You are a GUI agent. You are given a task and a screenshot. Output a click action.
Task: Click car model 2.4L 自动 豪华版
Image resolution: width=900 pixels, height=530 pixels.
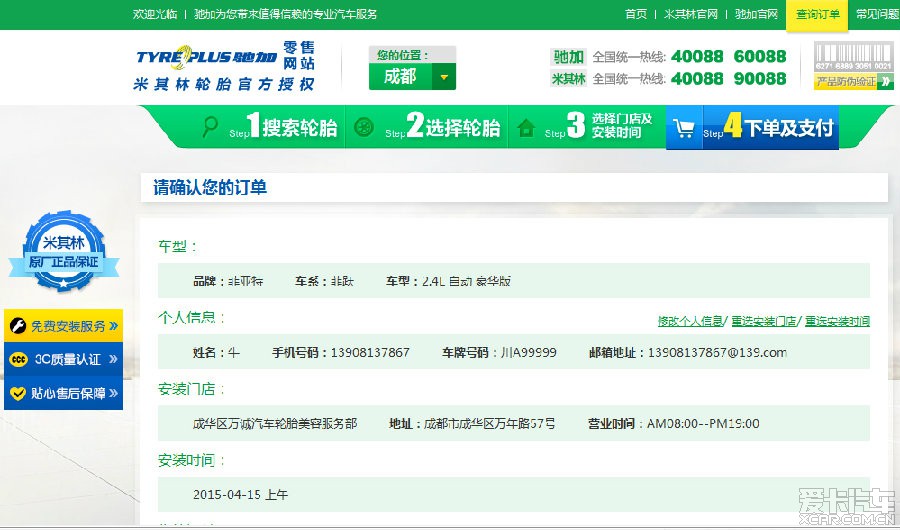click(x=466, y=281)
